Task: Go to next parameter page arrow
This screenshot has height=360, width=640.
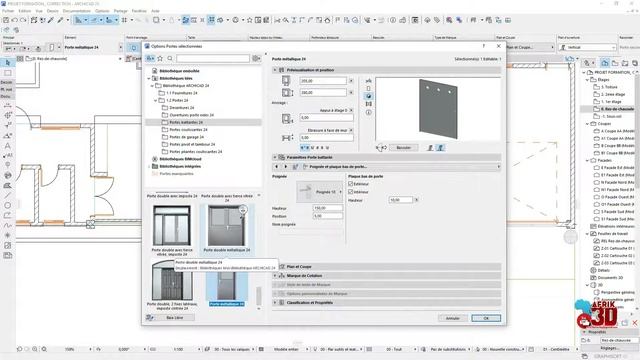Action: click(285, 167)
